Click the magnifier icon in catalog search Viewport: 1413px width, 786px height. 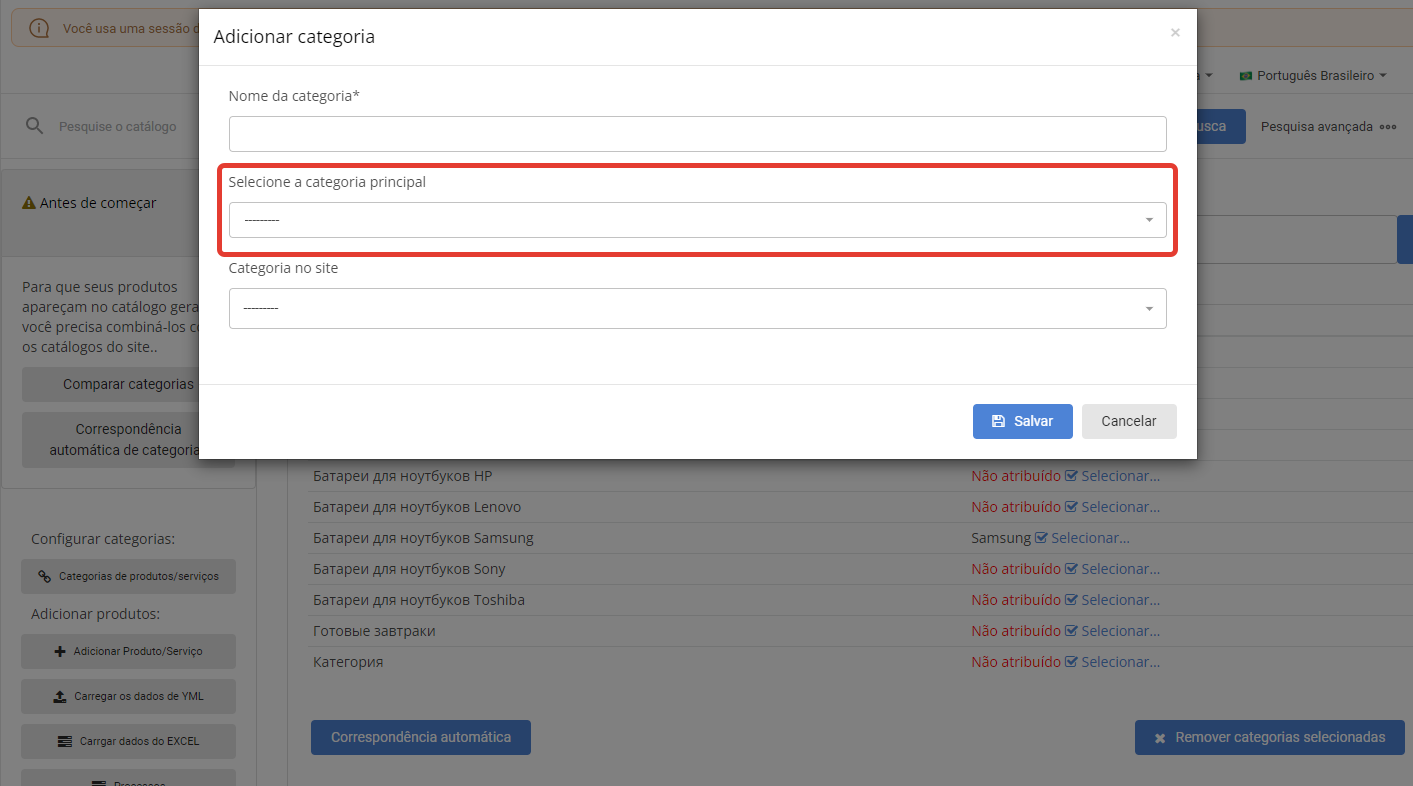[x=34, y=126]
